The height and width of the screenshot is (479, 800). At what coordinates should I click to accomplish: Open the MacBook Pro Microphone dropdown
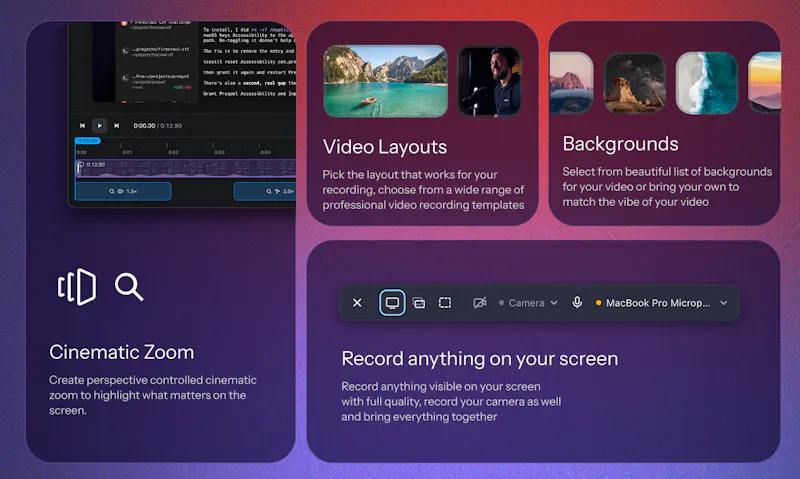click(x=662, y=303)
